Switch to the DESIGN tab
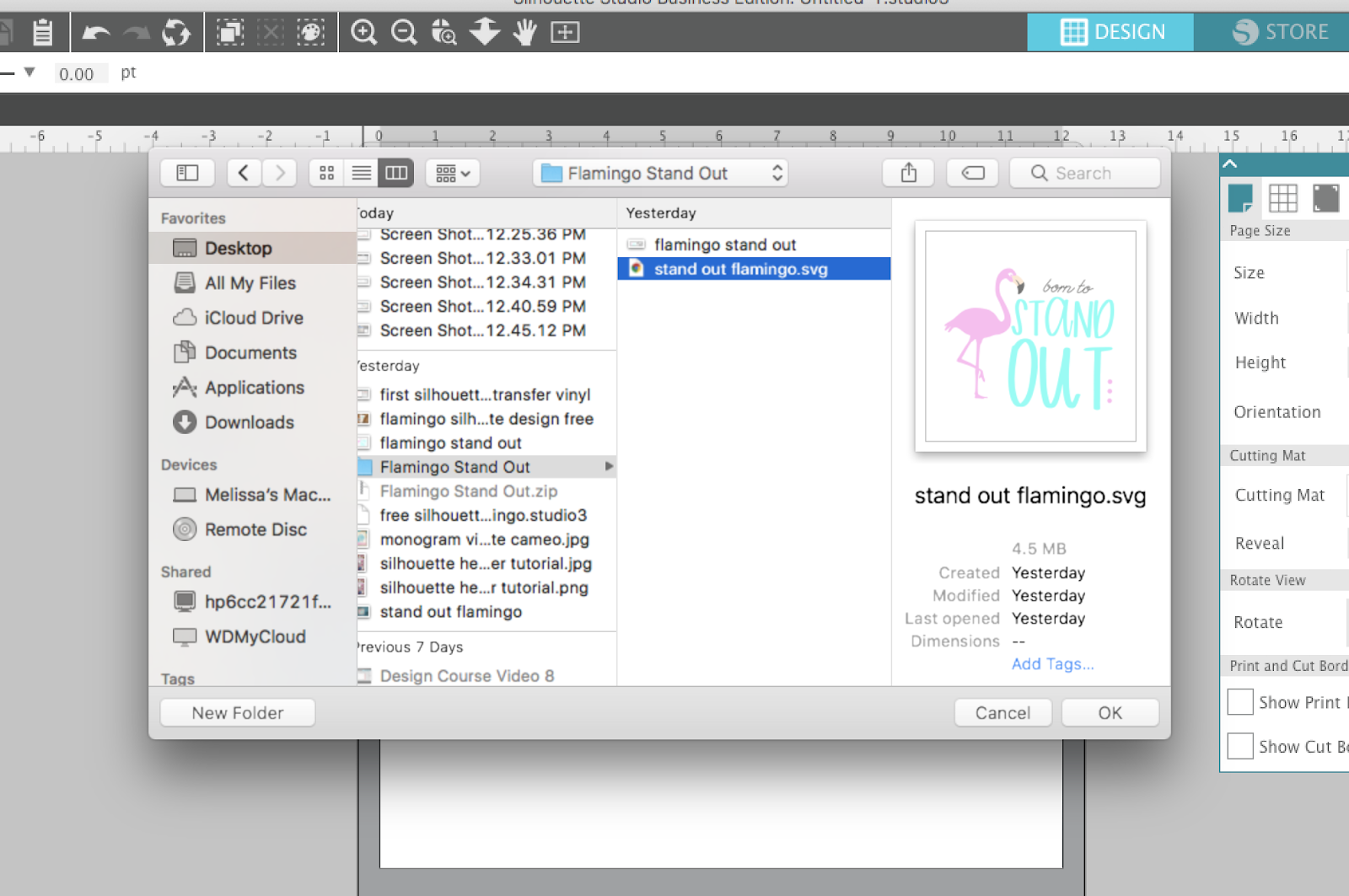 1109,32
